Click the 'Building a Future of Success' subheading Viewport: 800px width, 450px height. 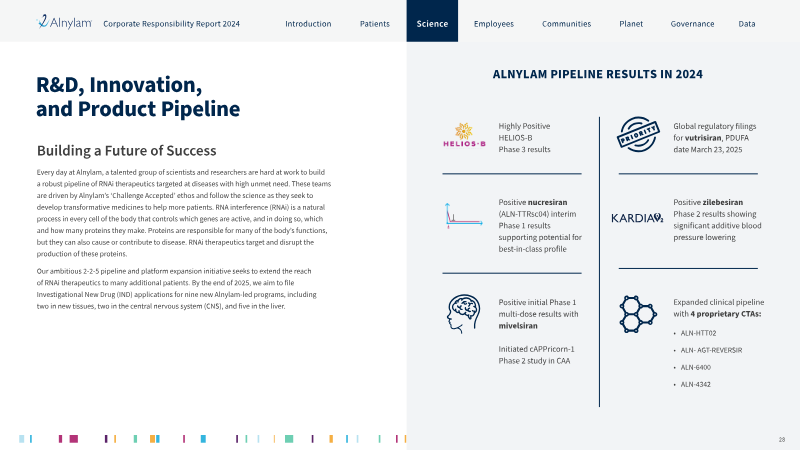pos(127,151)
